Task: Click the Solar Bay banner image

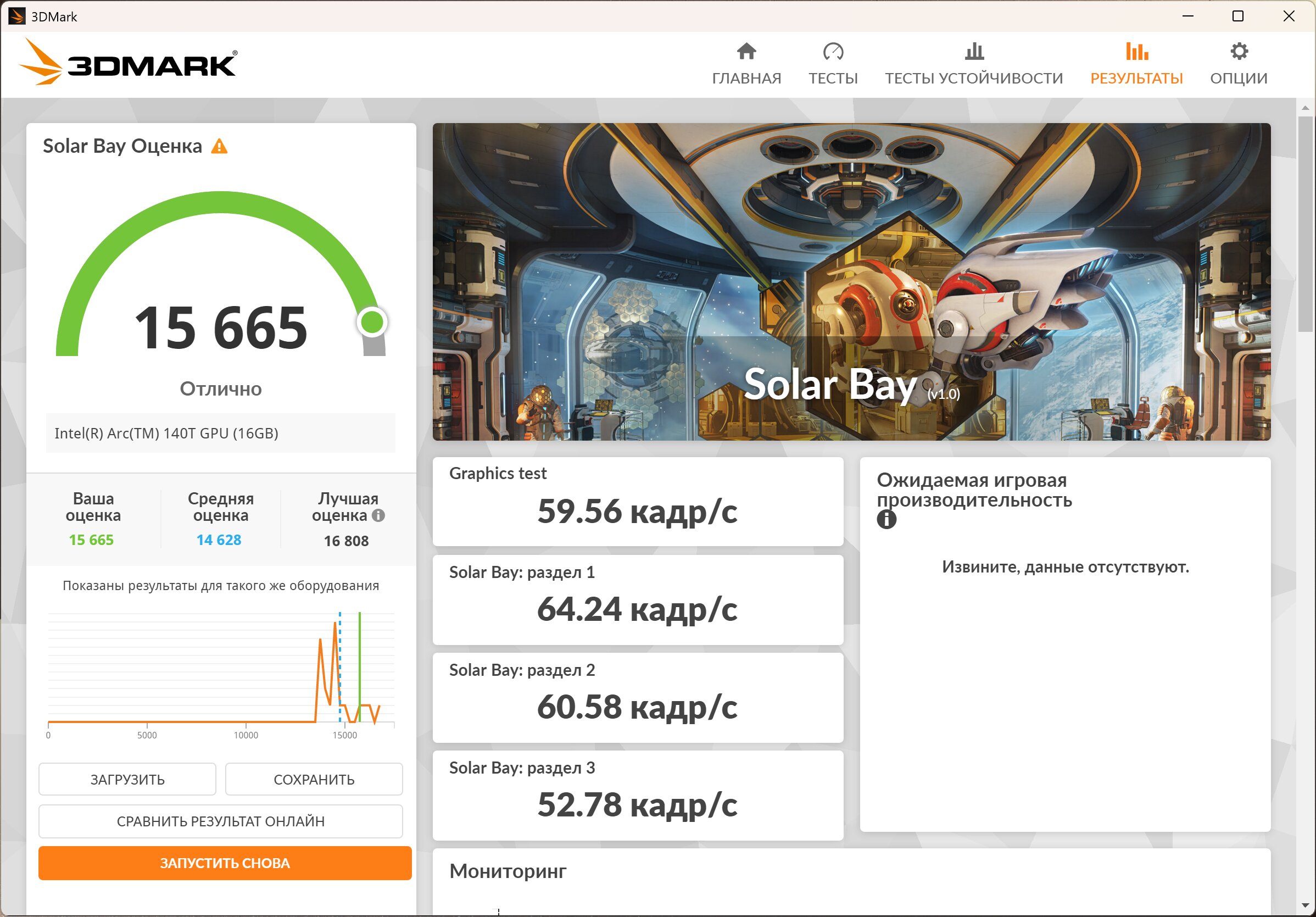Action: (851, 281)
